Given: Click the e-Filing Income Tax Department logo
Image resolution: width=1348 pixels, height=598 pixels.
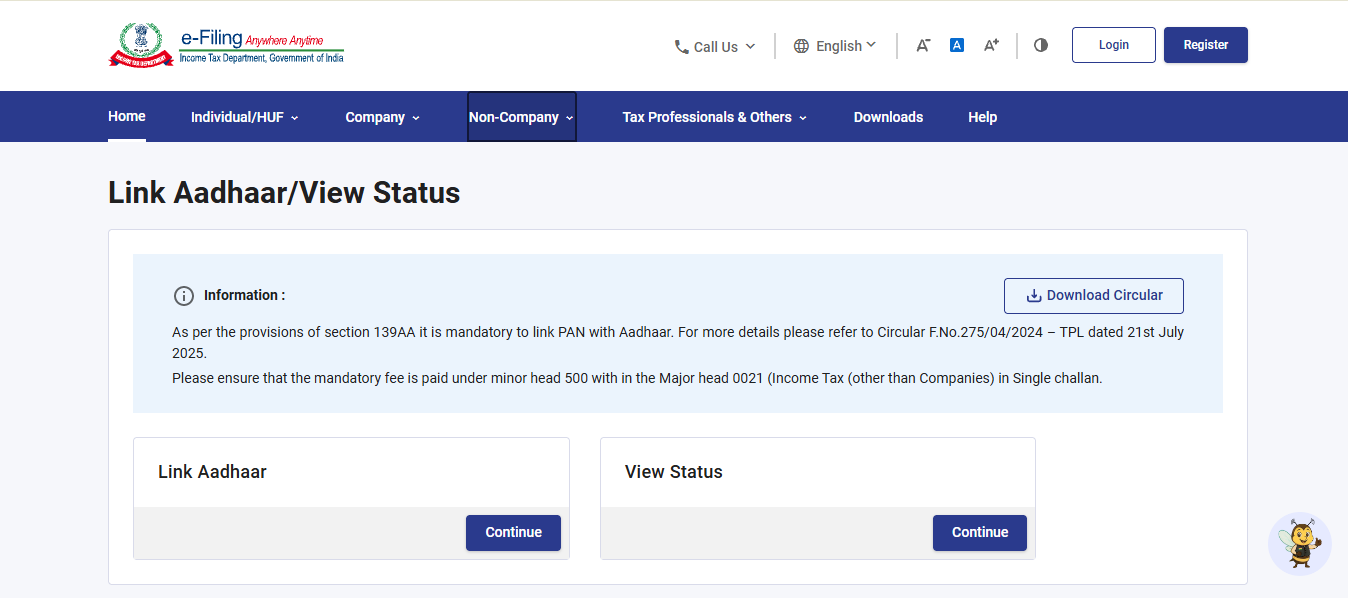Looking at the screenshot, I should pos(226,45).
